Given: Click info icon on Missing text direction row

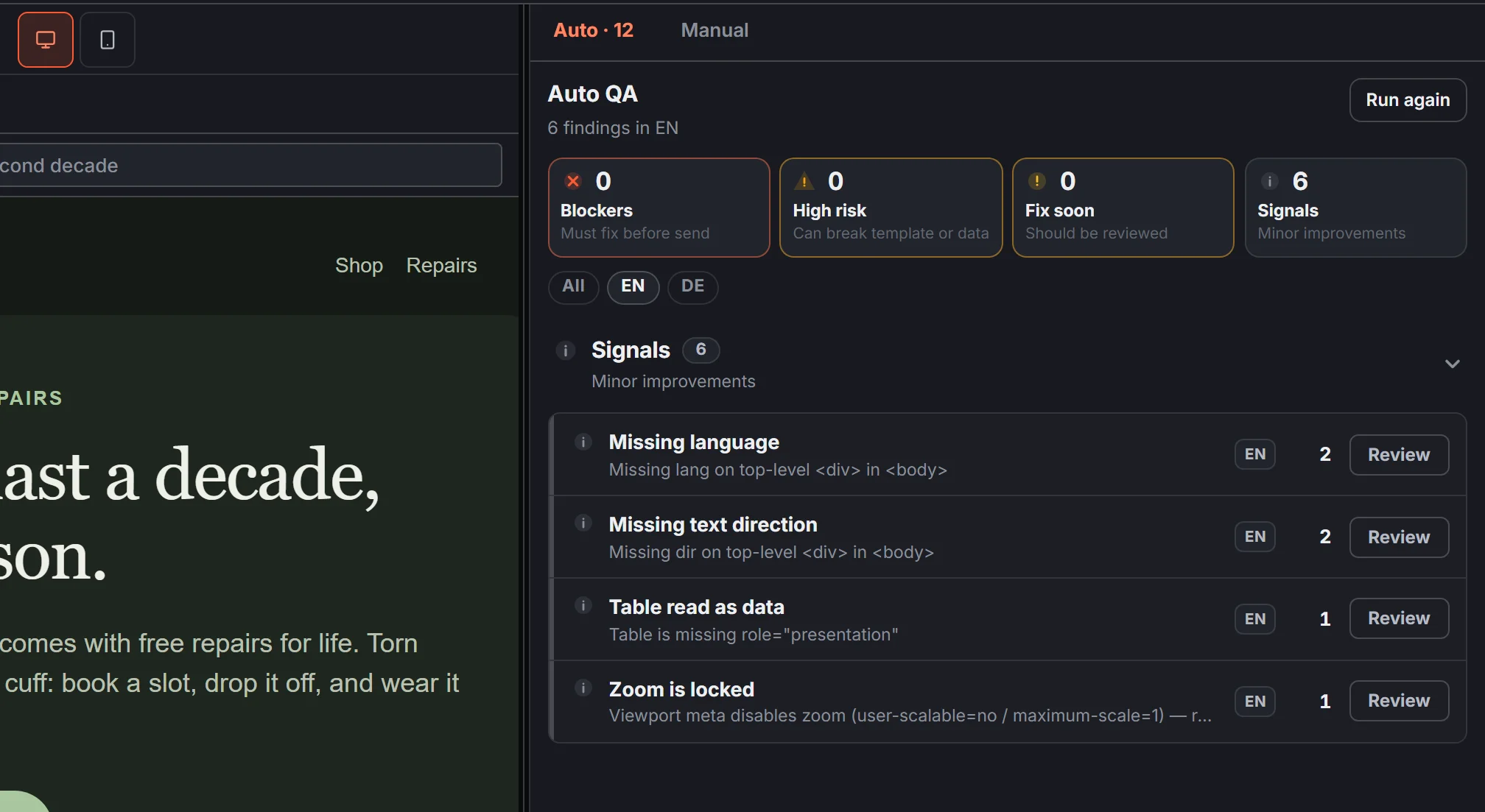Looking at the screenshot, I should click(583, 523).
